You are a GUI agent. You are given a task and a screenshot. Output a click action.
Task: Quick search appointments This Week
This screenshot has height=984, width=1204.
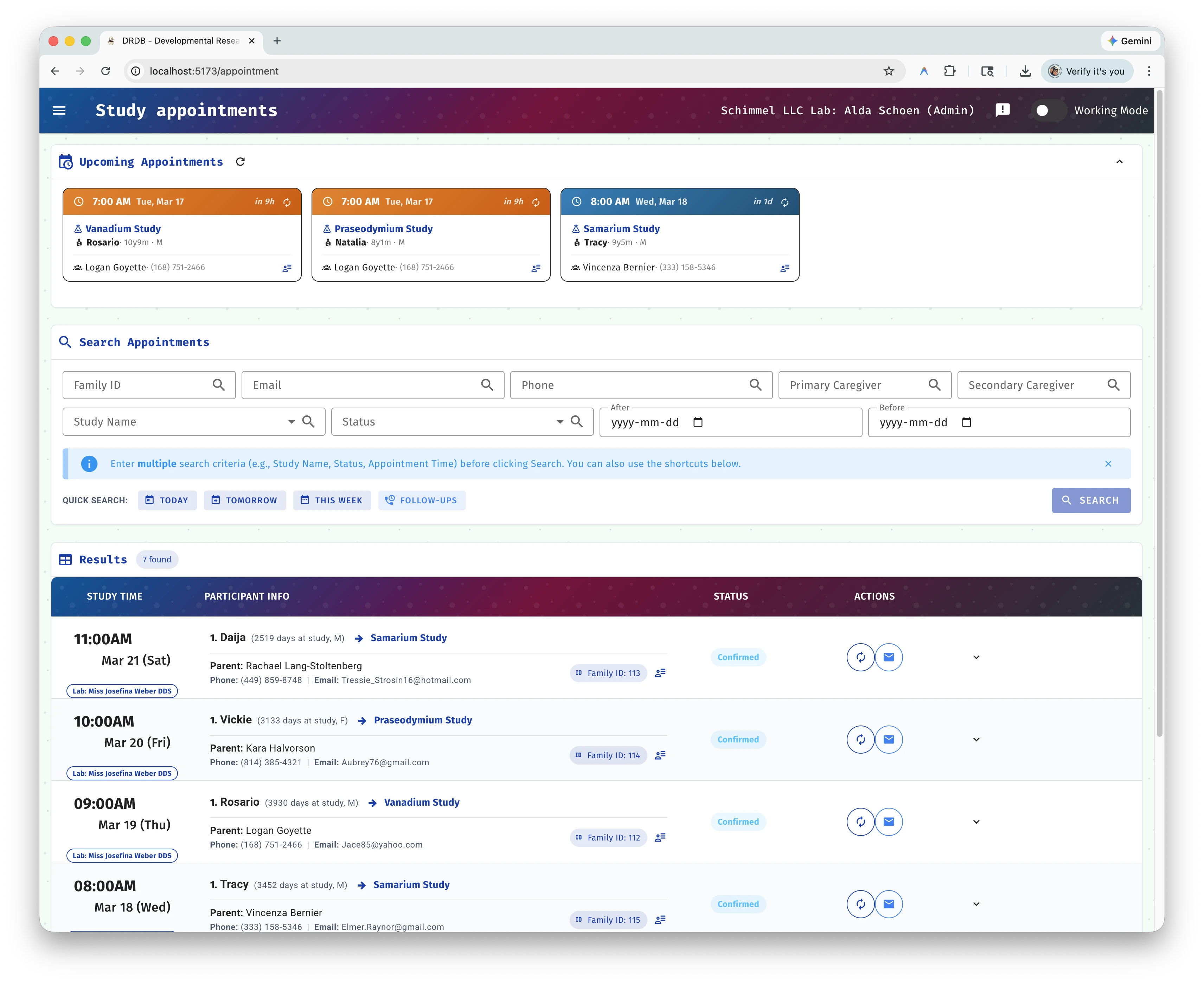332,500
